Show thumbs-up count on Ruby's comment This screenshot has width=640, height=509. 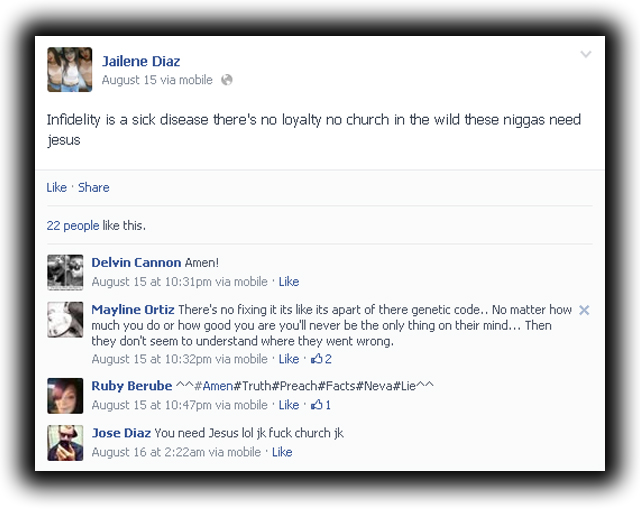pos(321,405)
